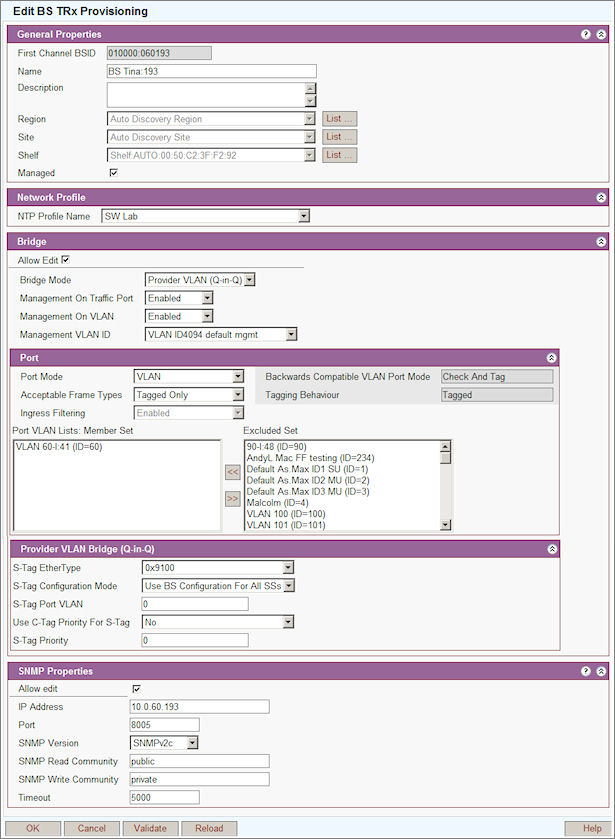The width and height of the screenshot is (615, 839).
Task: Select Malcolm (ID=4) in Excluded Set
Action: coord(279,503)
